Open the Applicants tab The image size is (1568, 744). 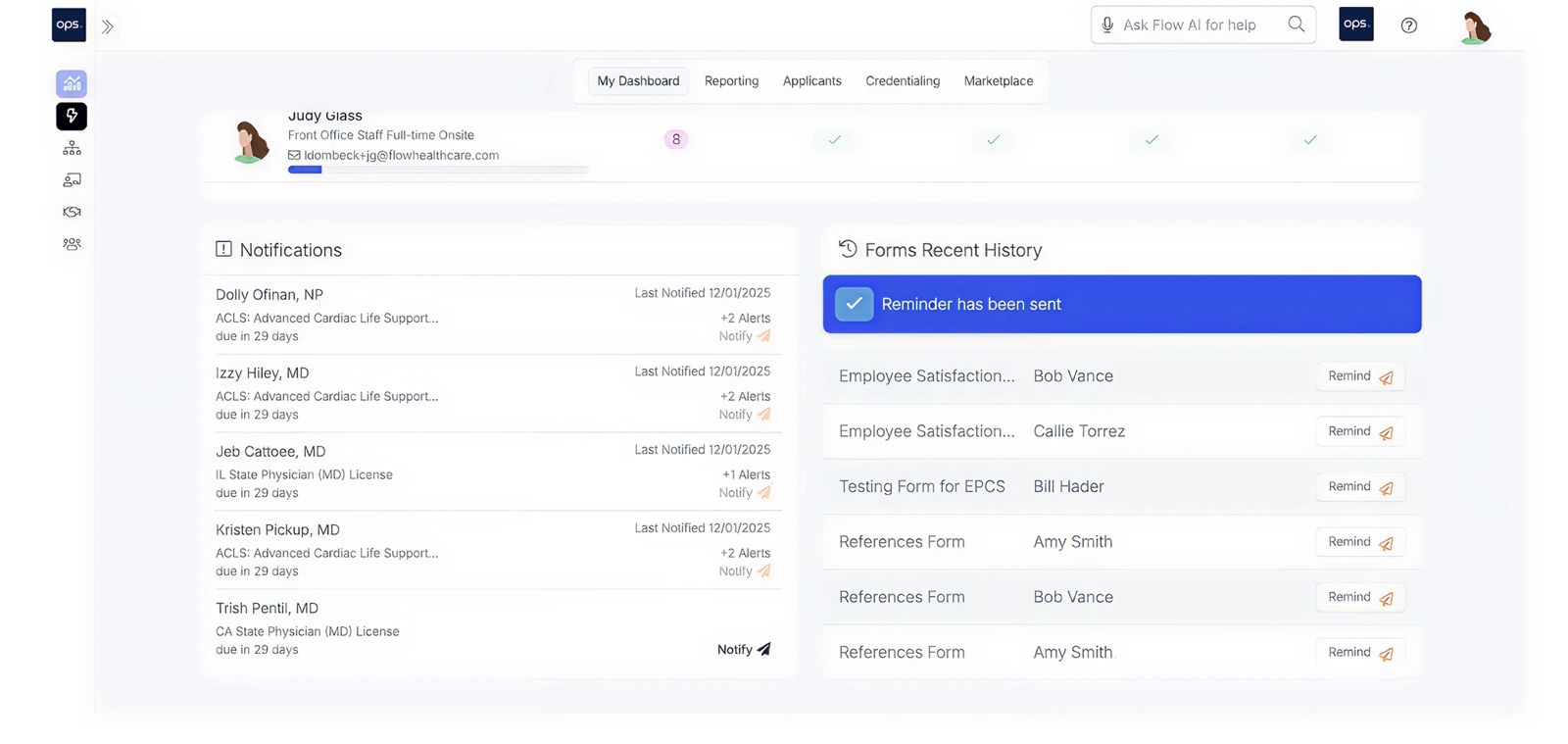click(811, 81)
